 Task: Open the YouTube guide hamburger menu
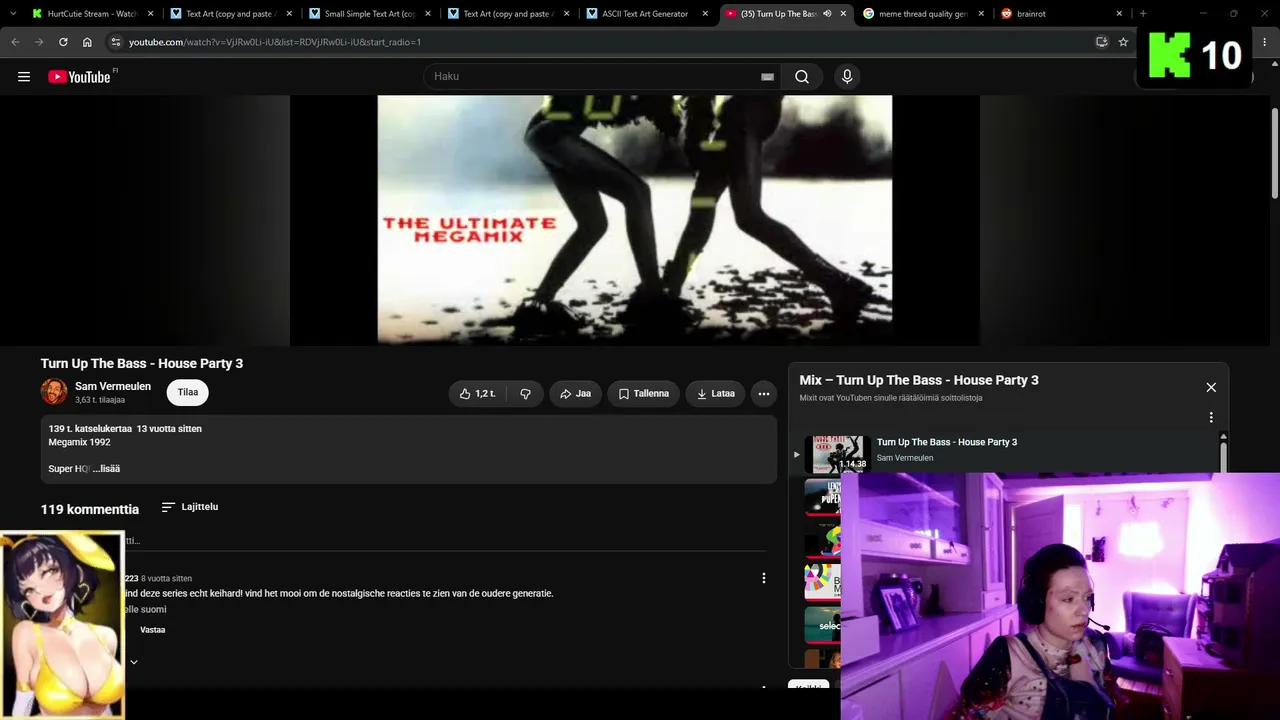tap(24, 77)
